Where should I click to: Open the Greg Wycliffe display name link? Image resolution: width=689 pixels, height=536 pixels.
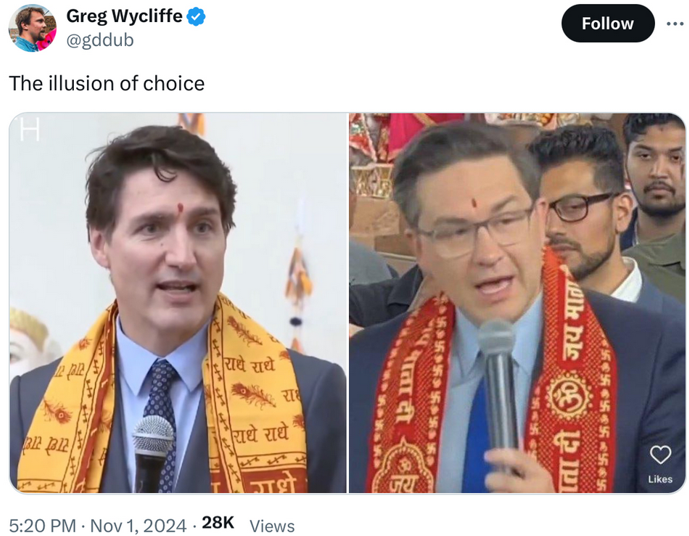(x=124, y=16)
